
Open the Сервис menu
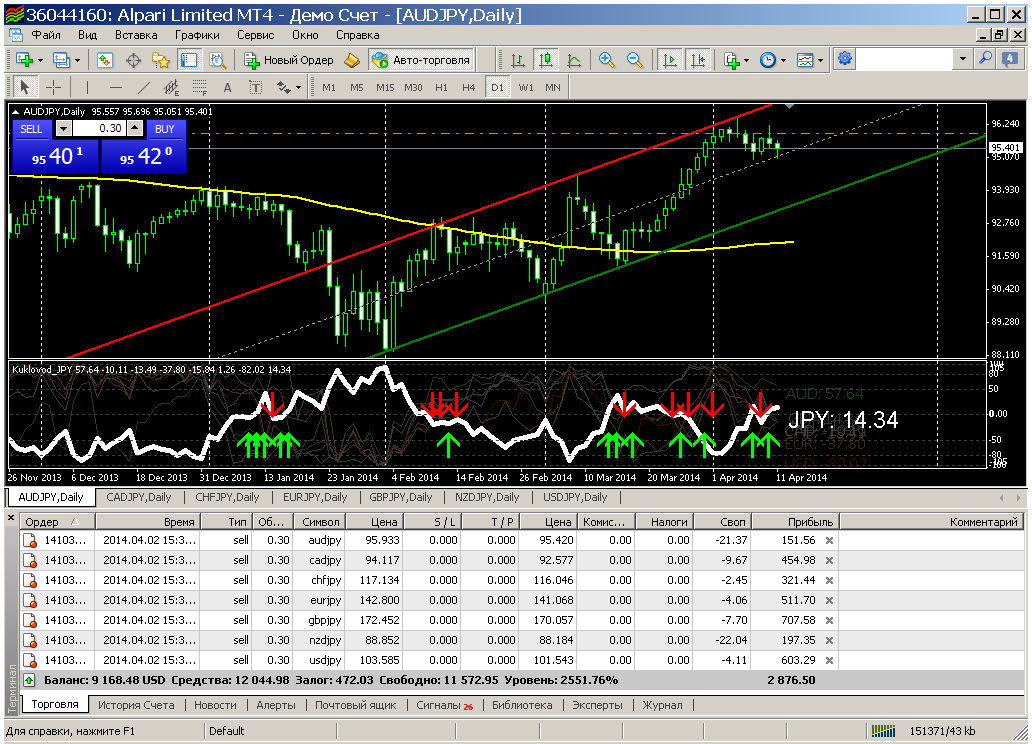pyautogui.click(x=255, y=35)
